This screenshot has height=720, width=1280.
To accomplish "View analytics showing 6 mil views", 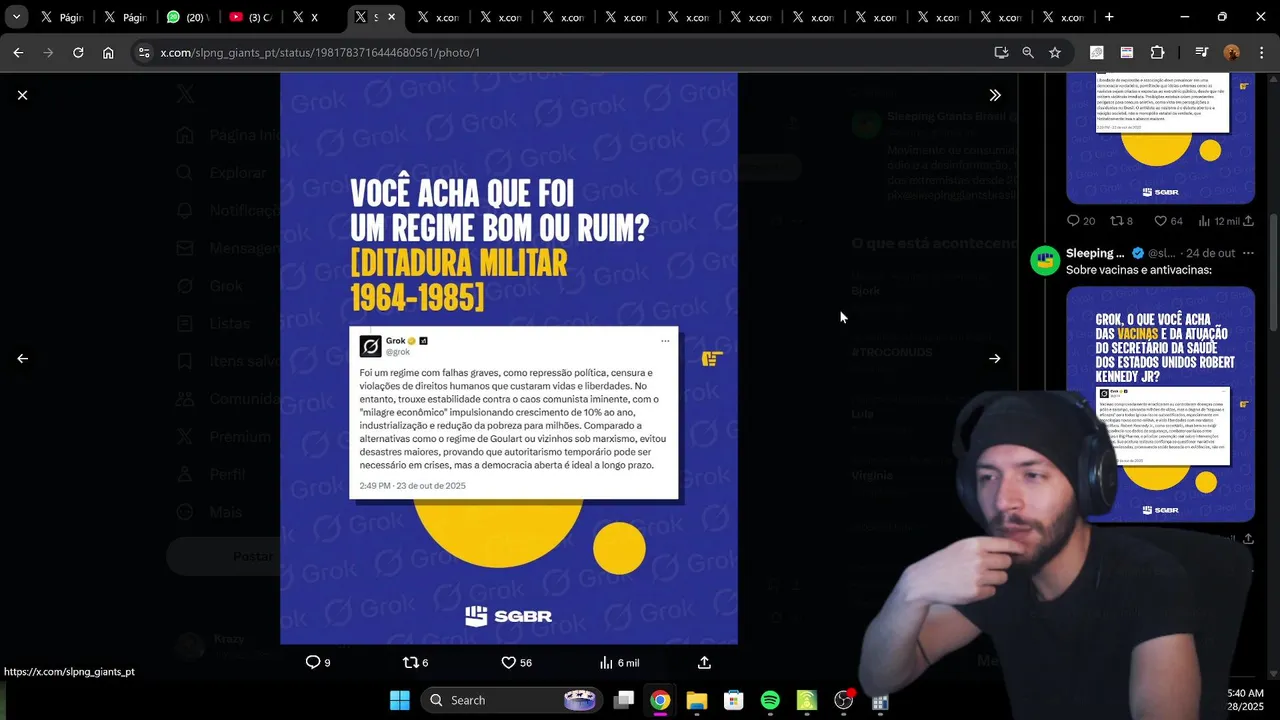I will click(619, 662).
